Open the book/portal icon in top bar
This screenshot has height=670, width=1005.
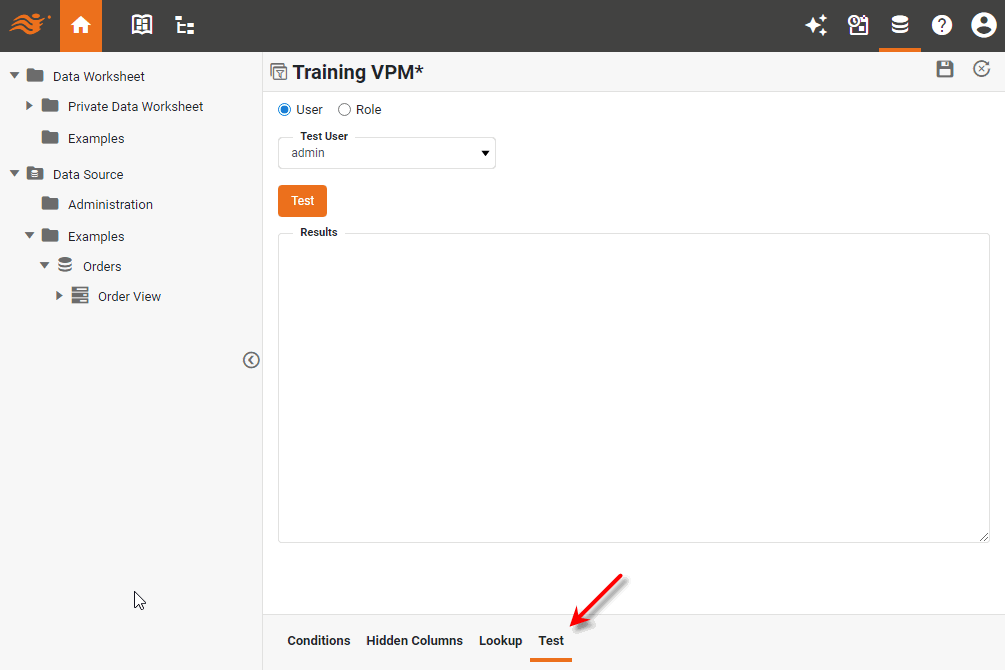(x=142, y=26)
